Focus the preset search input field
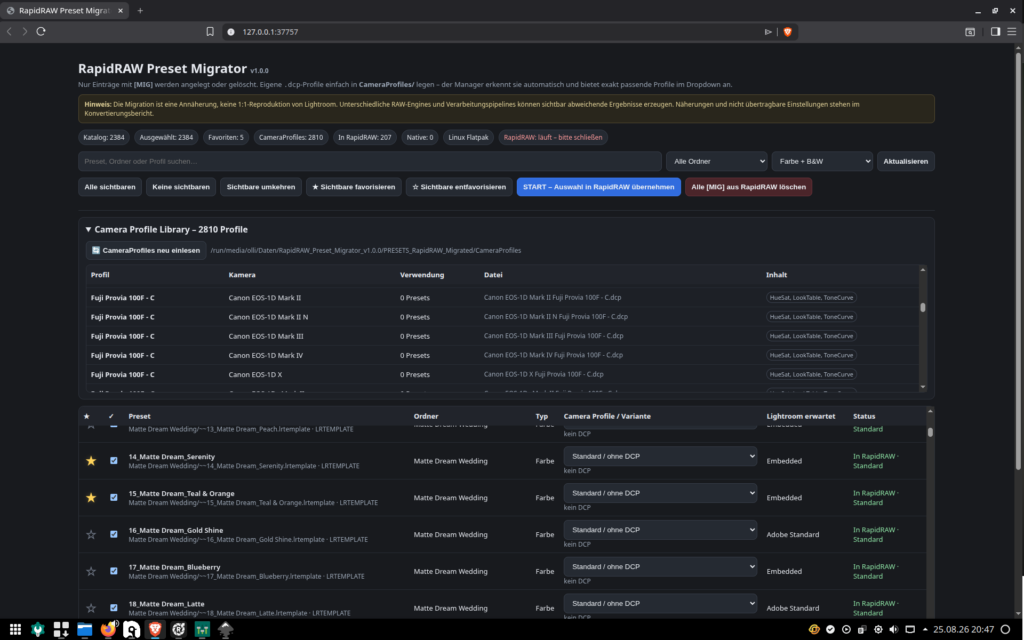The image size is (1024, 640). [370, 161]
